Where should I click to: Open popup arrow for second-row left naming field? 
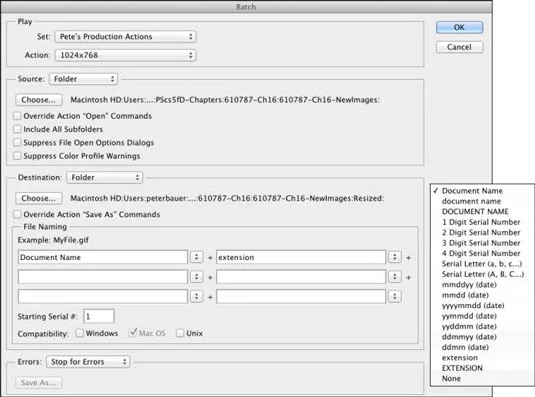click(x=197, y=277)
